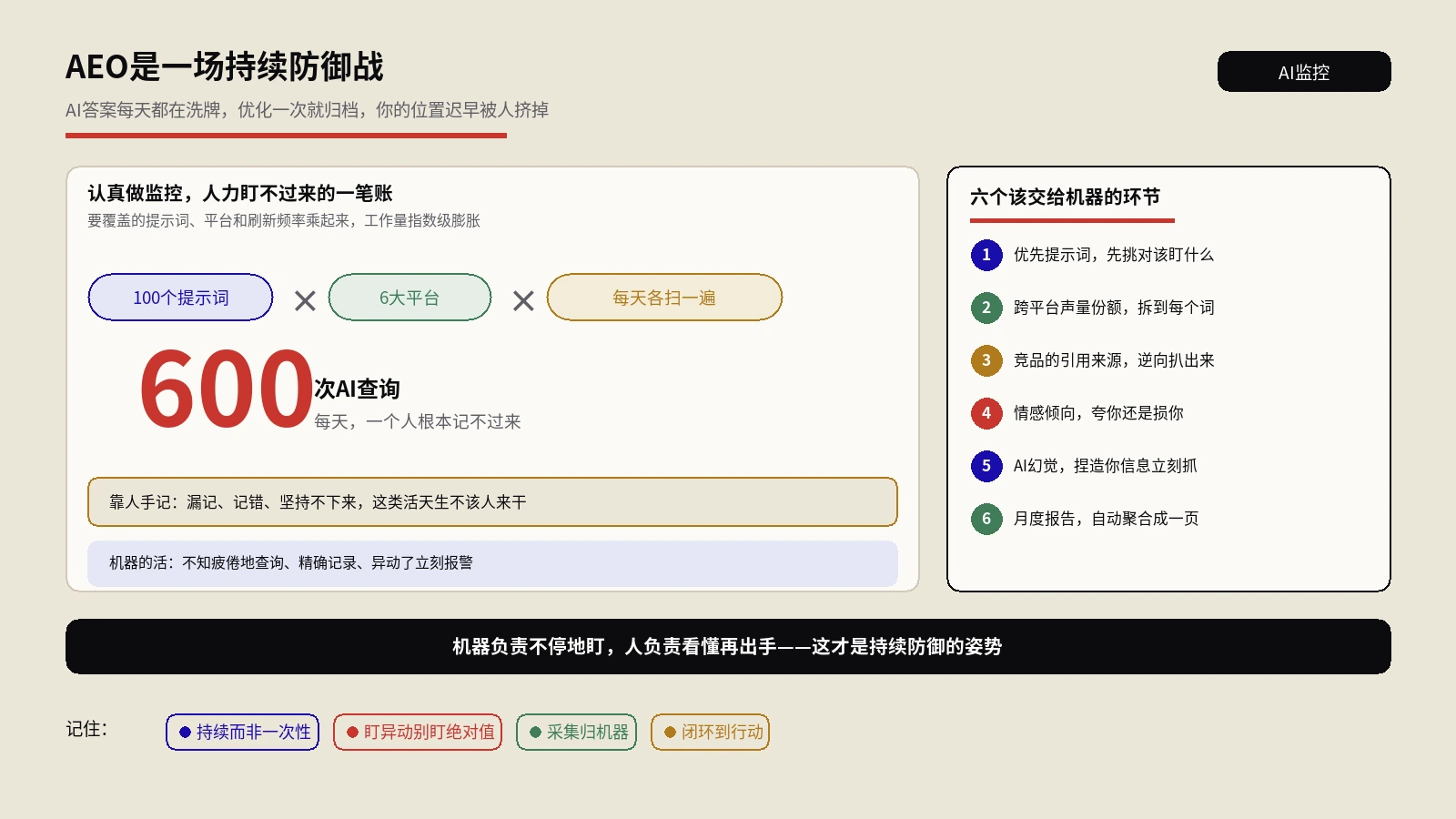The image size is (1456, 819).
Task: Click the blue dot in 持续而非一次性 tag
Action: (x=185, y=732)
